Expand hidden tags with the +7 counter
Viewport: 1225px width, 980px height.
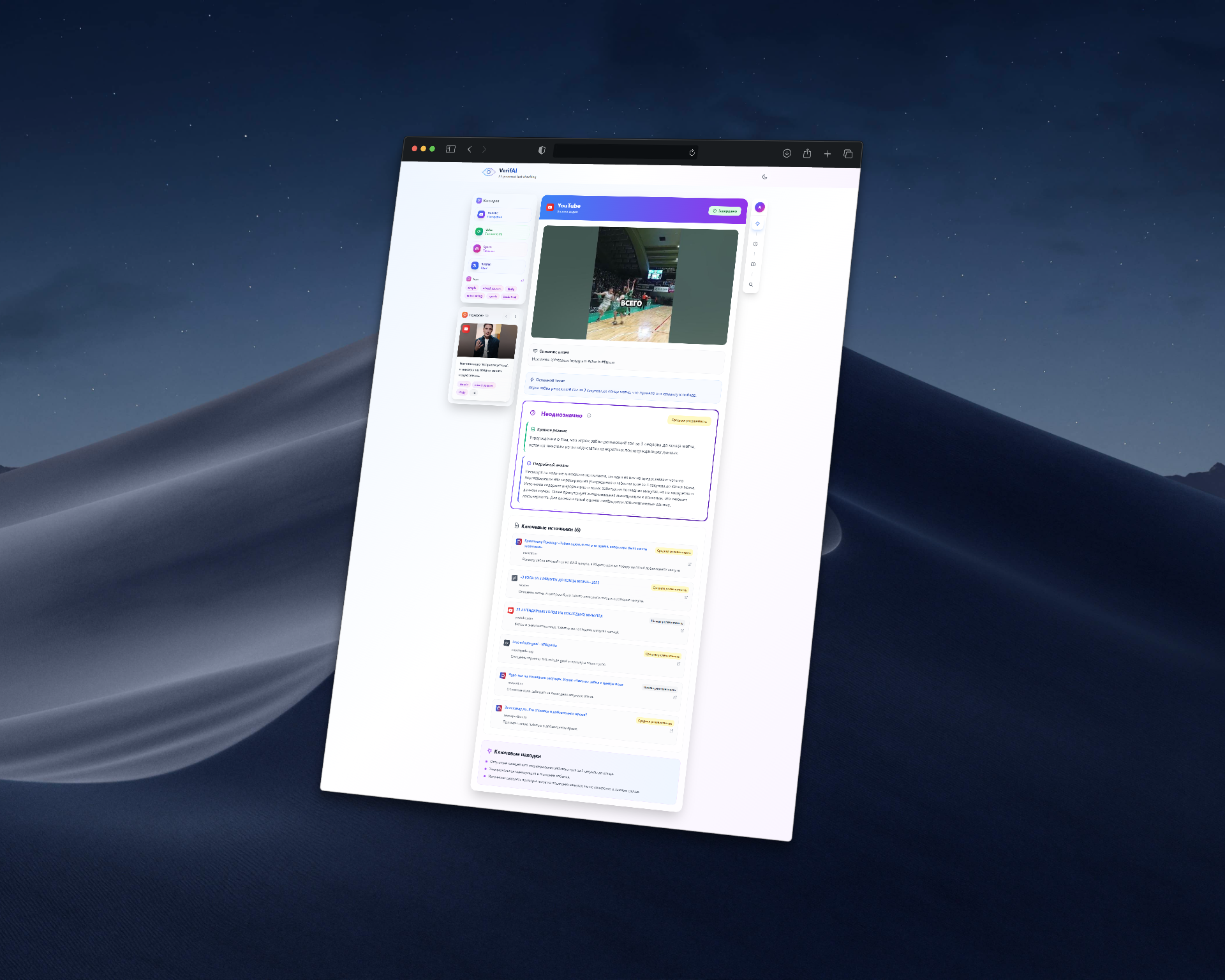[522, 281]
